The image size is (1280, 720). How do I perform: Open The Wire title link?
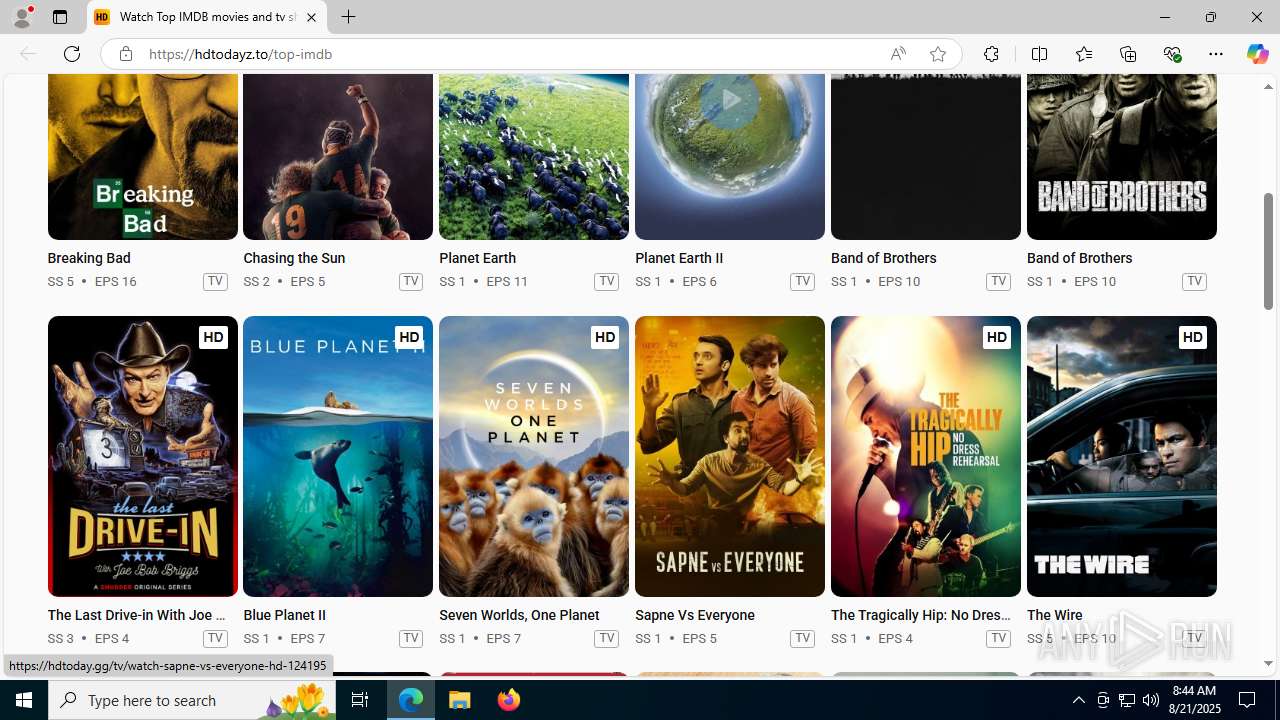point(1055,615)
